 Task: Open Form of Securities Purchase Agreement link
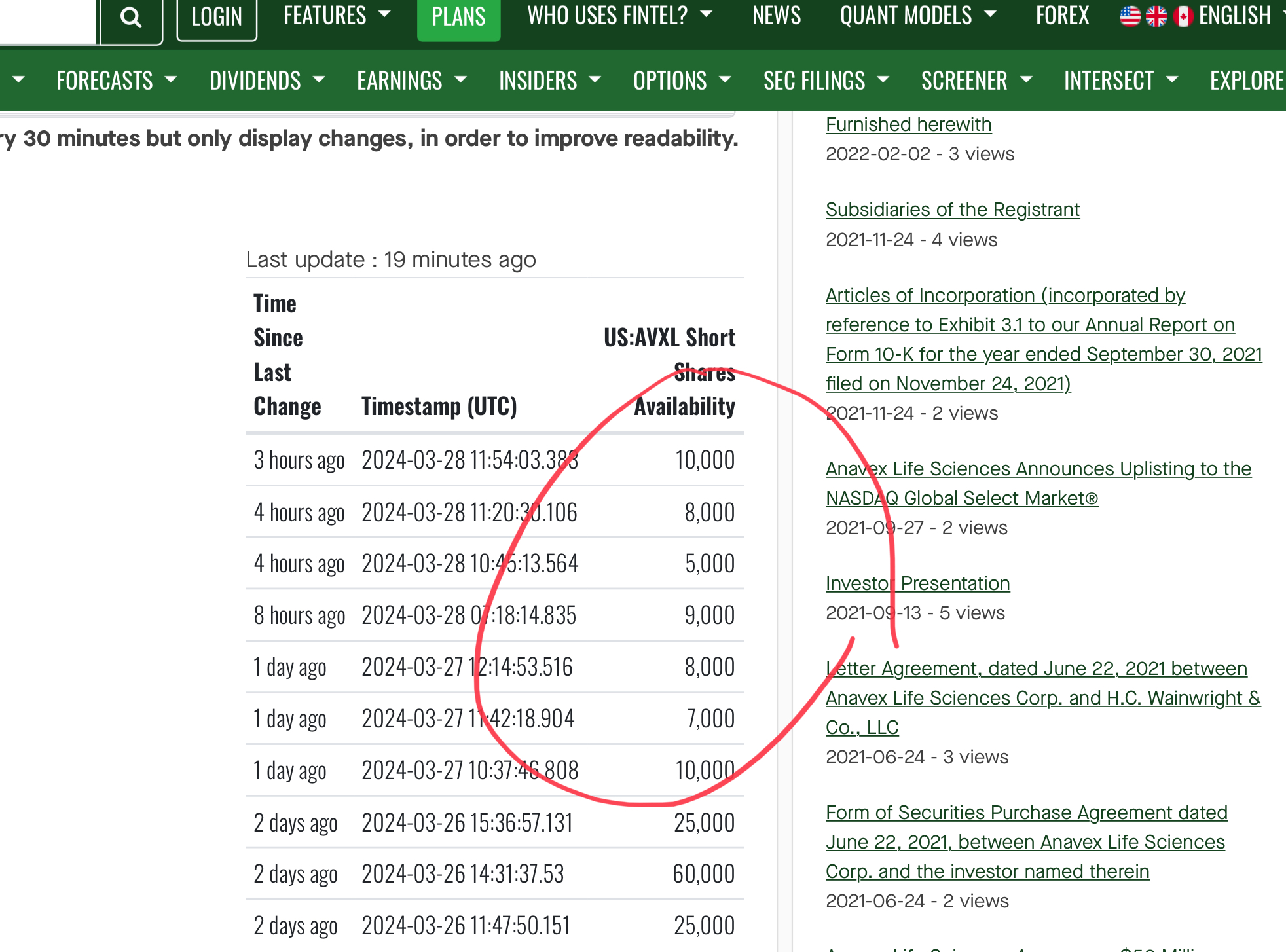(x=1026, y=842)
